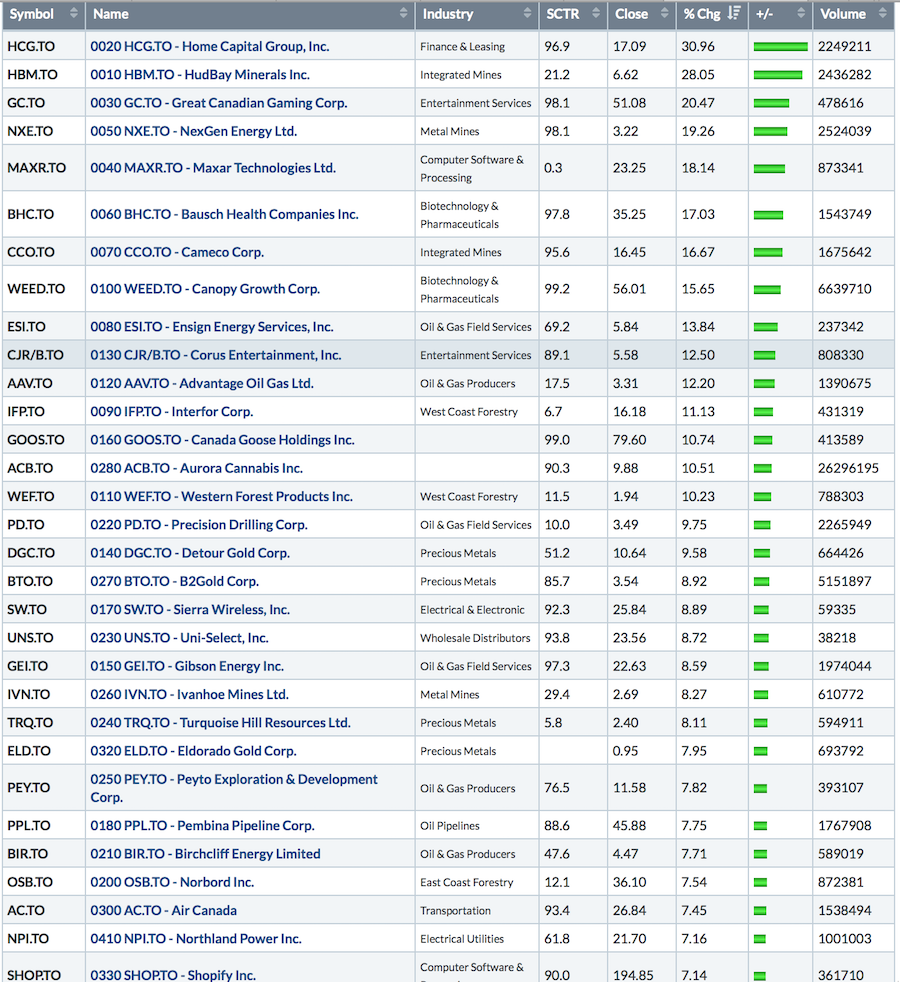Open Canopy Growth Corp. link
Viewport: 900px width, 982px height.
tap(205, 289)
